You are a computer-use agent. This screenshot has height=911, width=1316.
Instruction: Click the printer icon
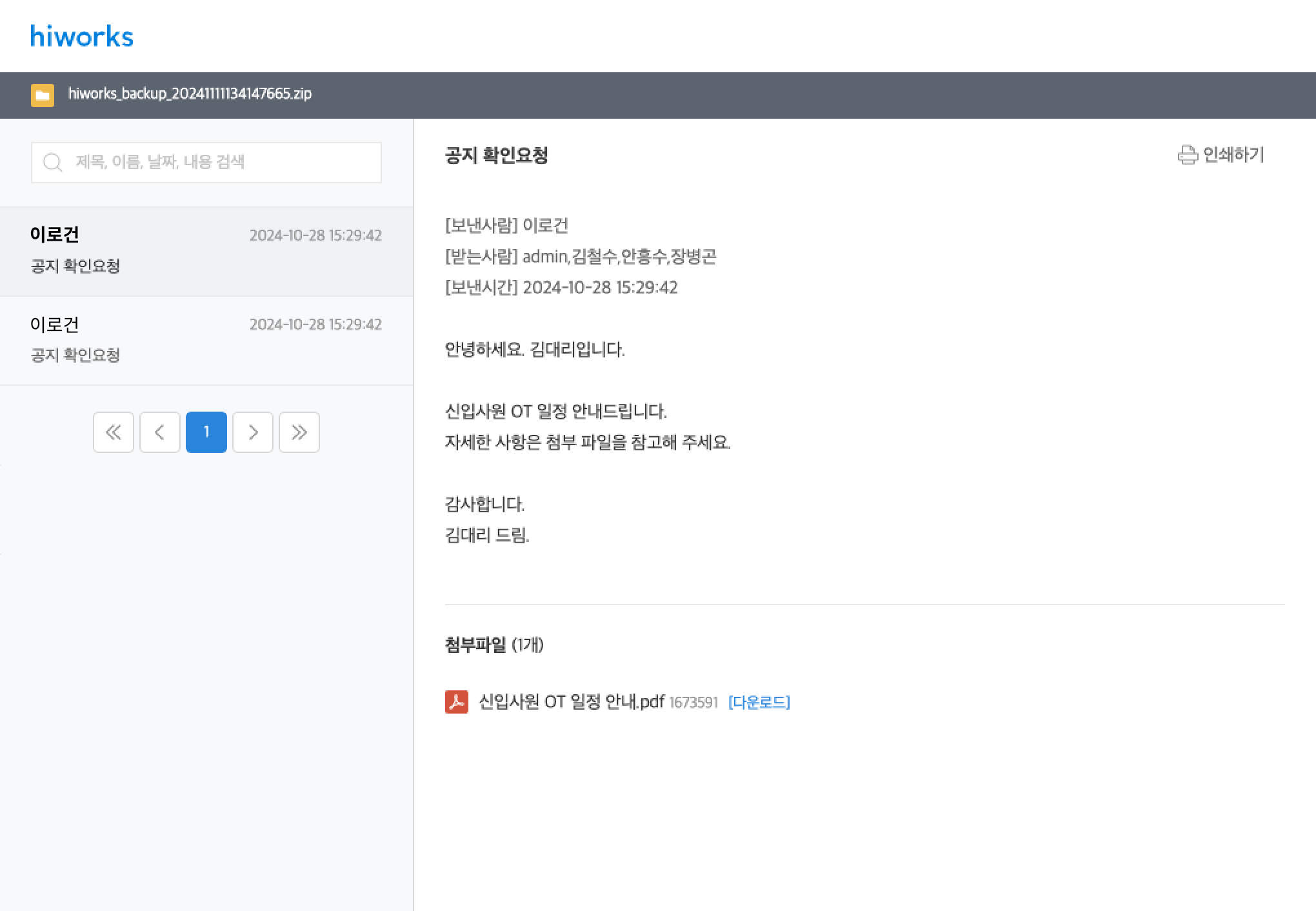[x=1187, y=155]
